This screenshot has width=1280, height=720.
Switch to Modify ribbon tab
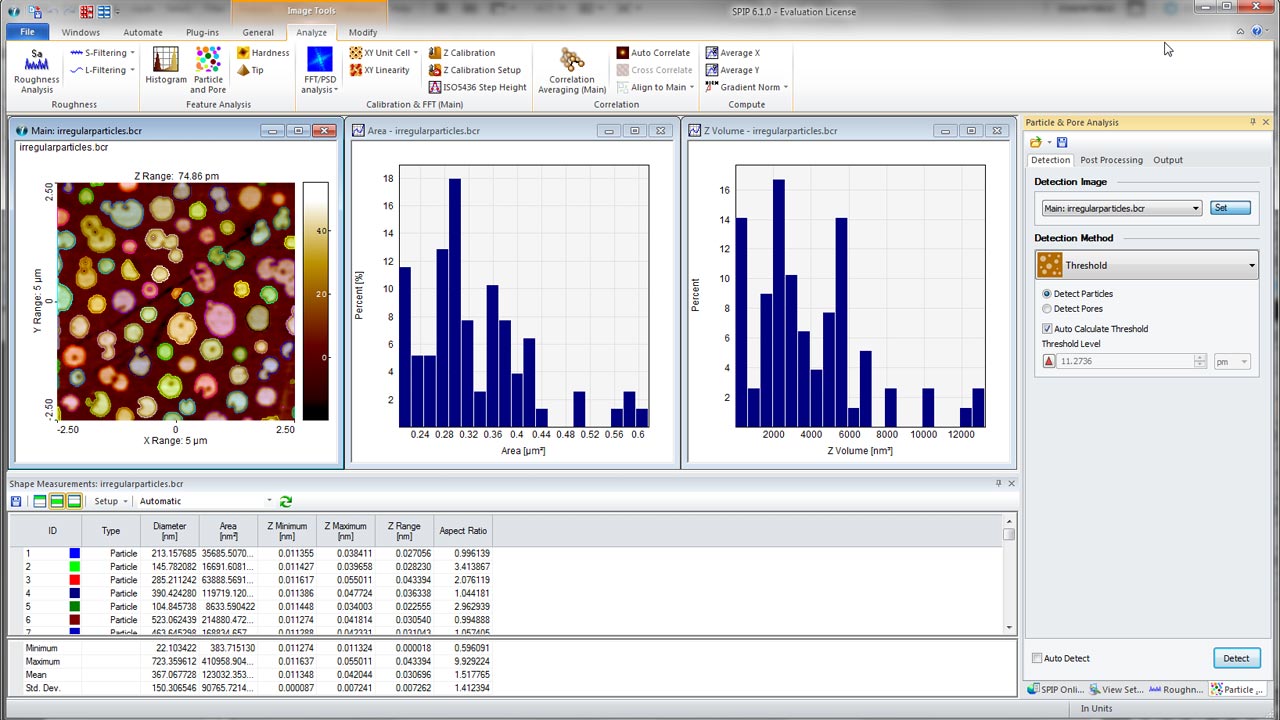(363, 32)
